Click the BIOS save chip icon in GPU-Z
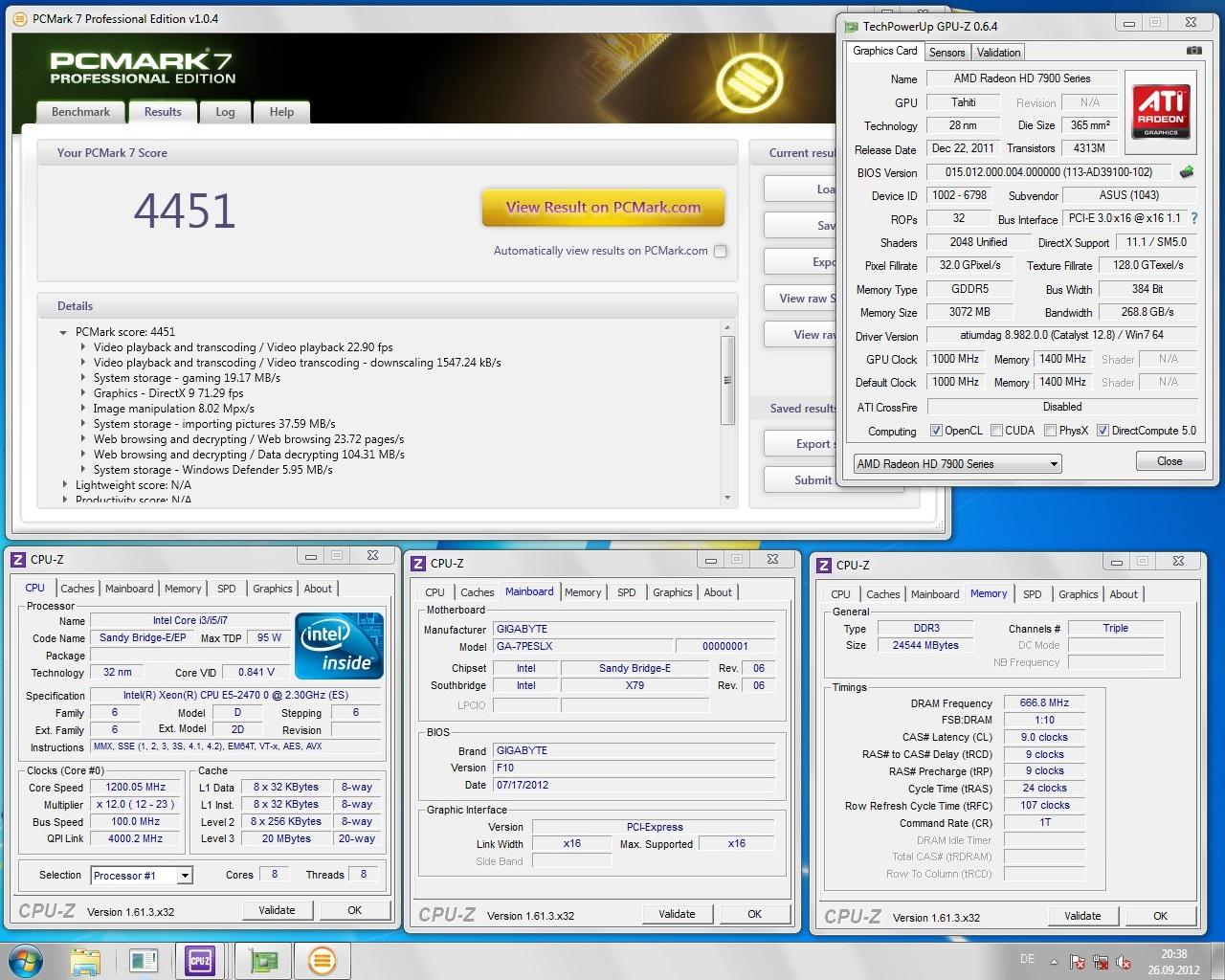Viewport: 1225px width, 980px height. [1187, 172]
